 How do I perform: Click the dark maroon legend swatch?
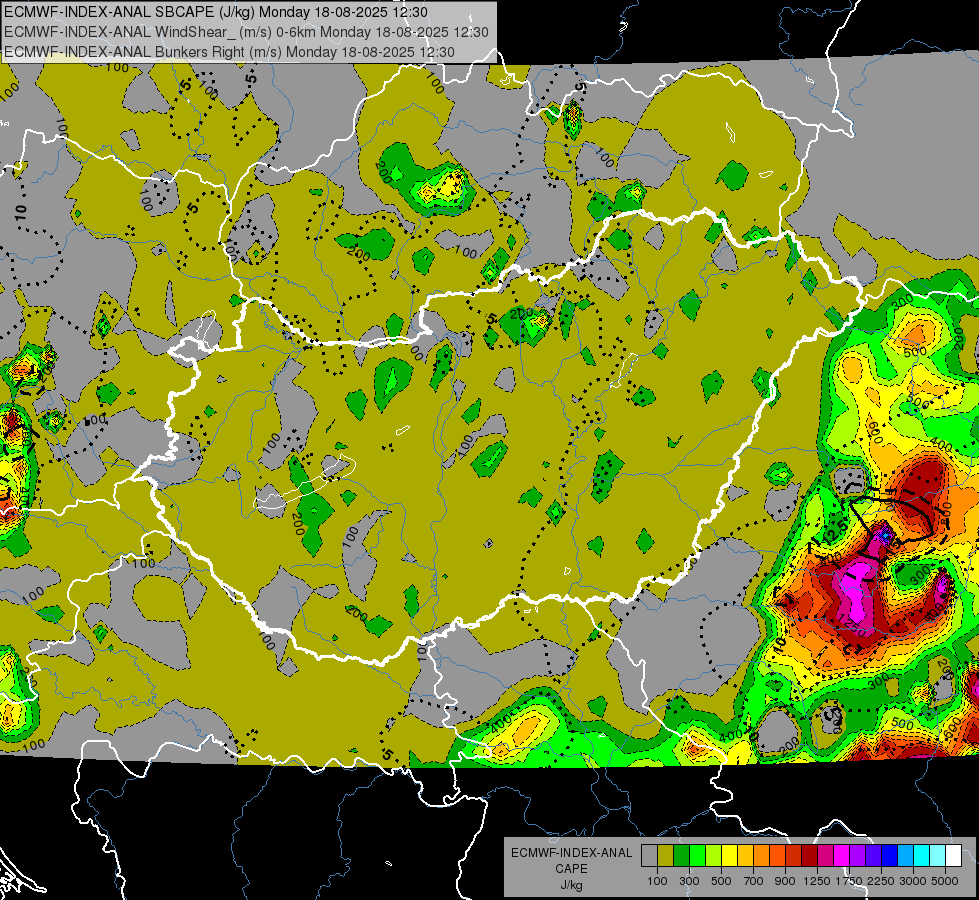[x=809, y=856]
